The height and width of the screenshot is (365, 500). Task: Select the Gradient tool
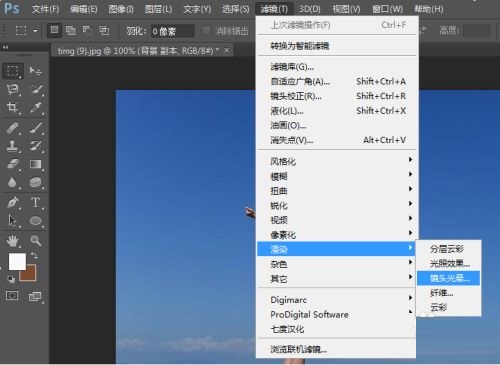pyautogui.click(x=36, y=164)
